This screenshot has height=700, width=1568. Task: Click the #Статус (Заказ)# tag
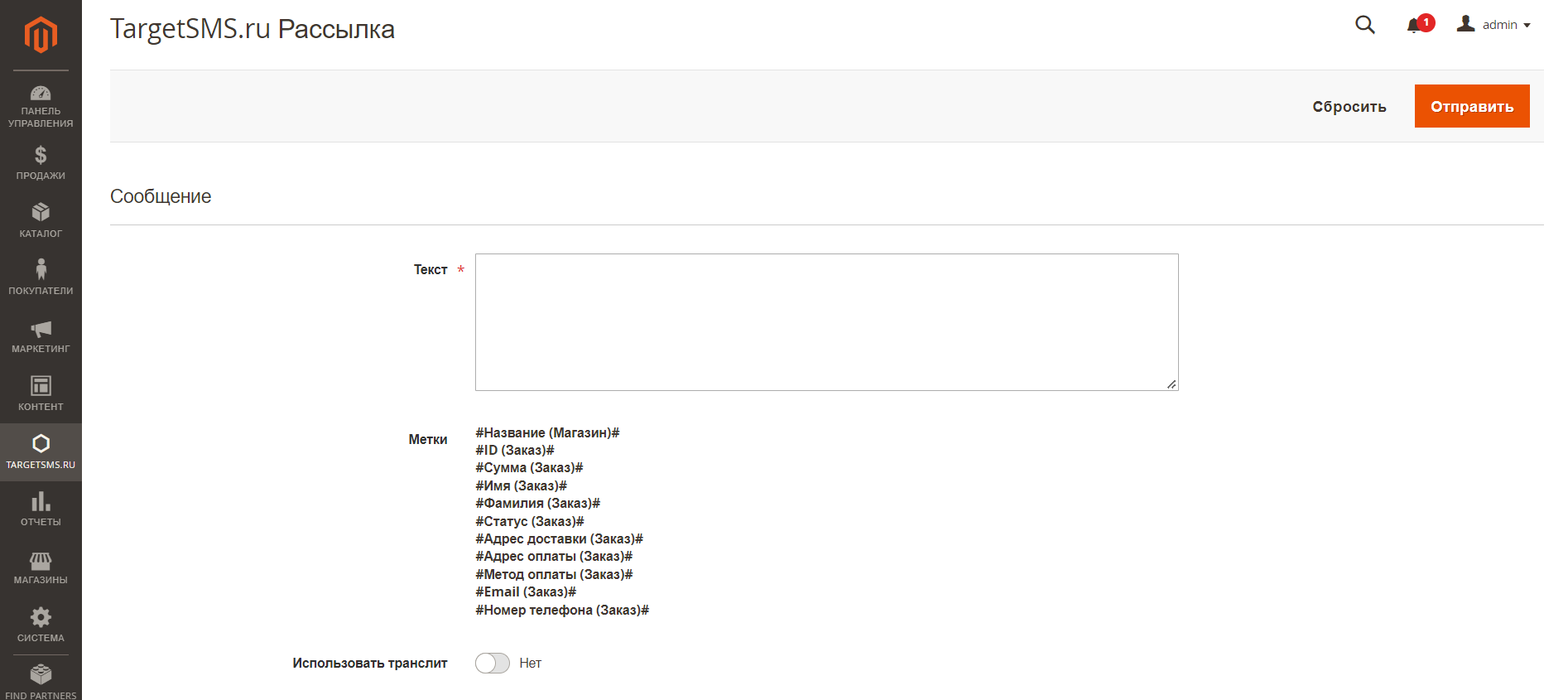click(x=530, y=521)
